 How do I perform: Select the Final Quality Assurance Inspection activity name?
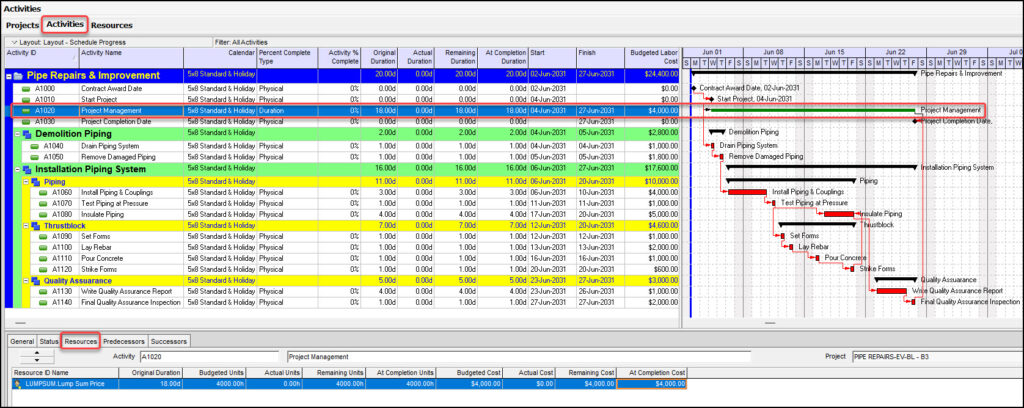coord(131,303)
